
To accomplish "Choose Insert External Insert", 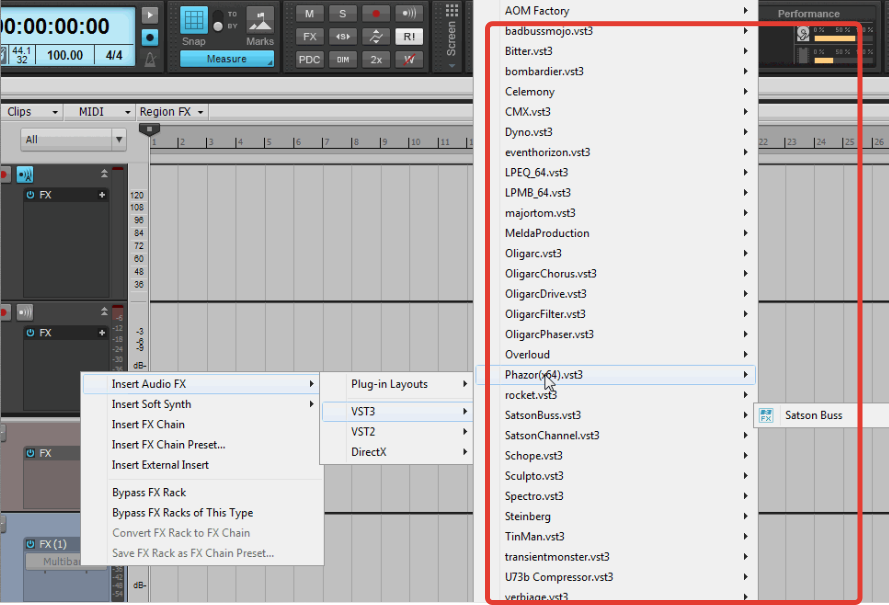I will coord(201,465).
